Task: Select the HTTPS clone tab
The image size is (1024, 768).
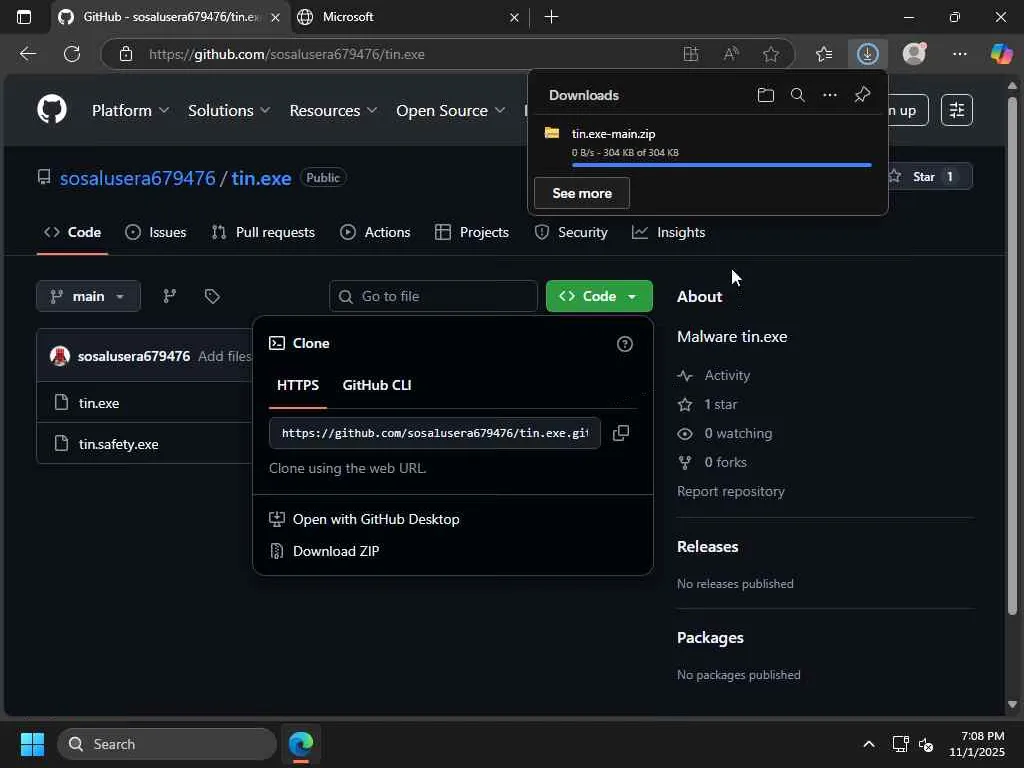Action: [x=298, y=385]
